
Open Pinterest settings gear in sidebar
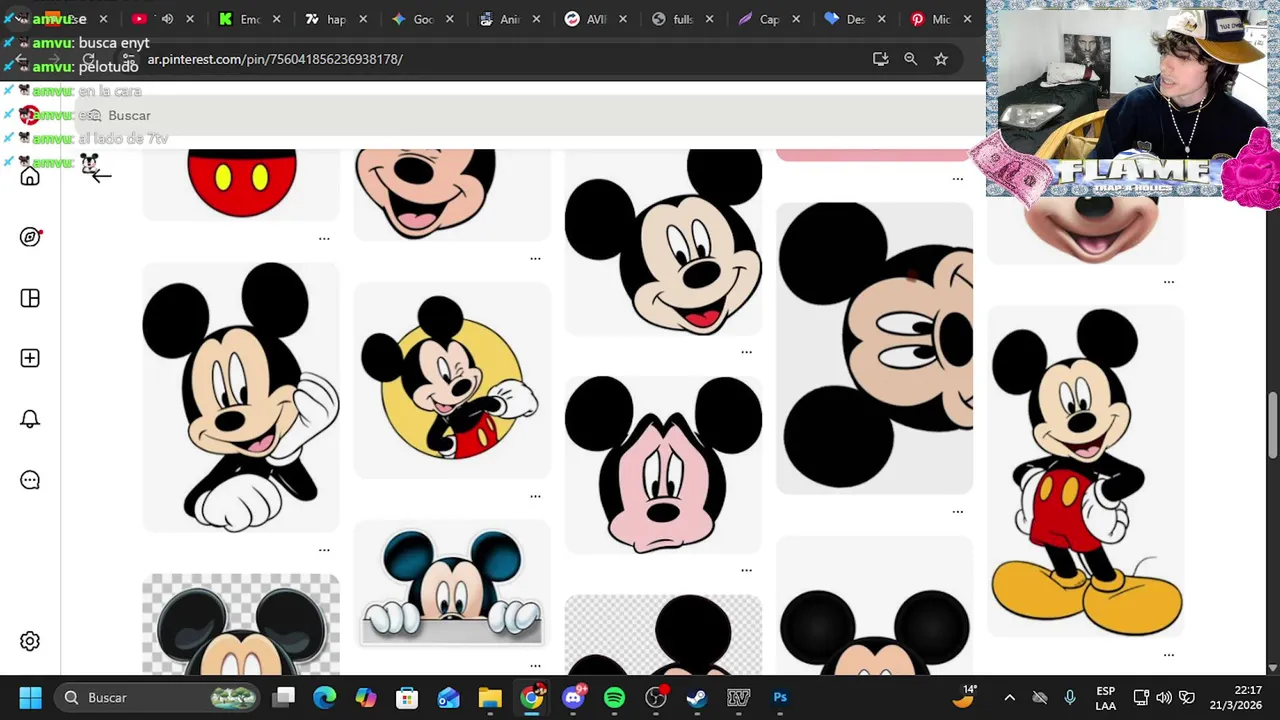(x=30, y=641)
